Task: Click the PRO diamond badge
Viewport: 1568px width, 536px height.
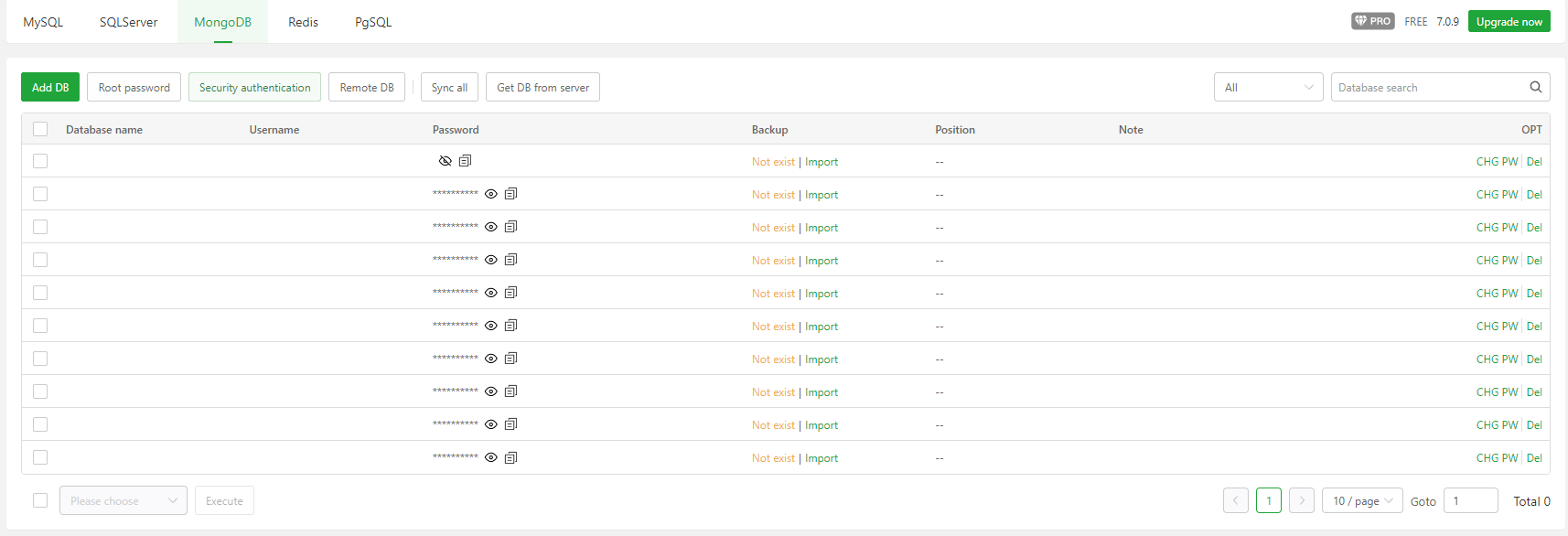Action: click(1372, 21)
